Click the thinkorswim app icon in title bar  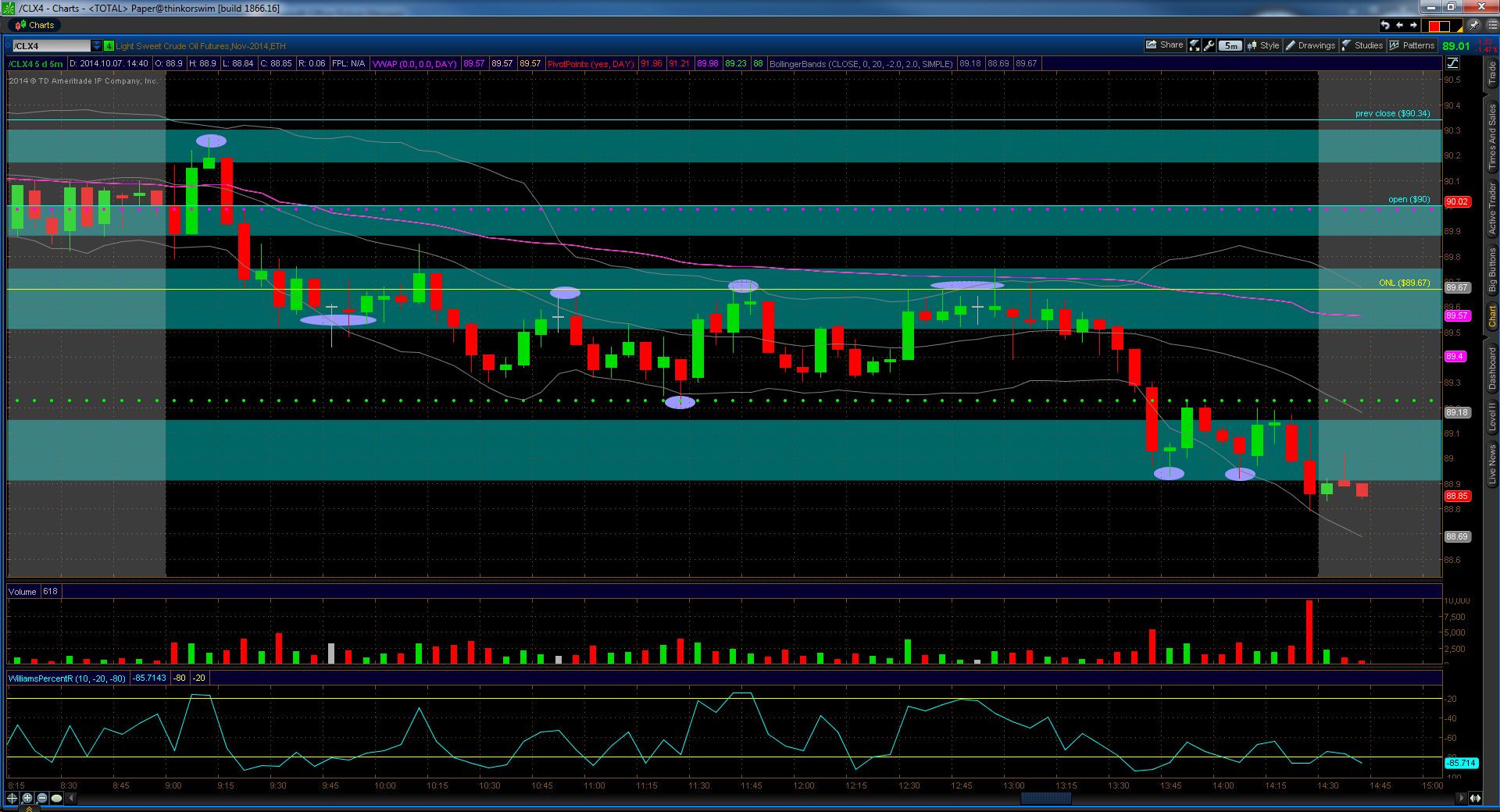coord(9,8)
